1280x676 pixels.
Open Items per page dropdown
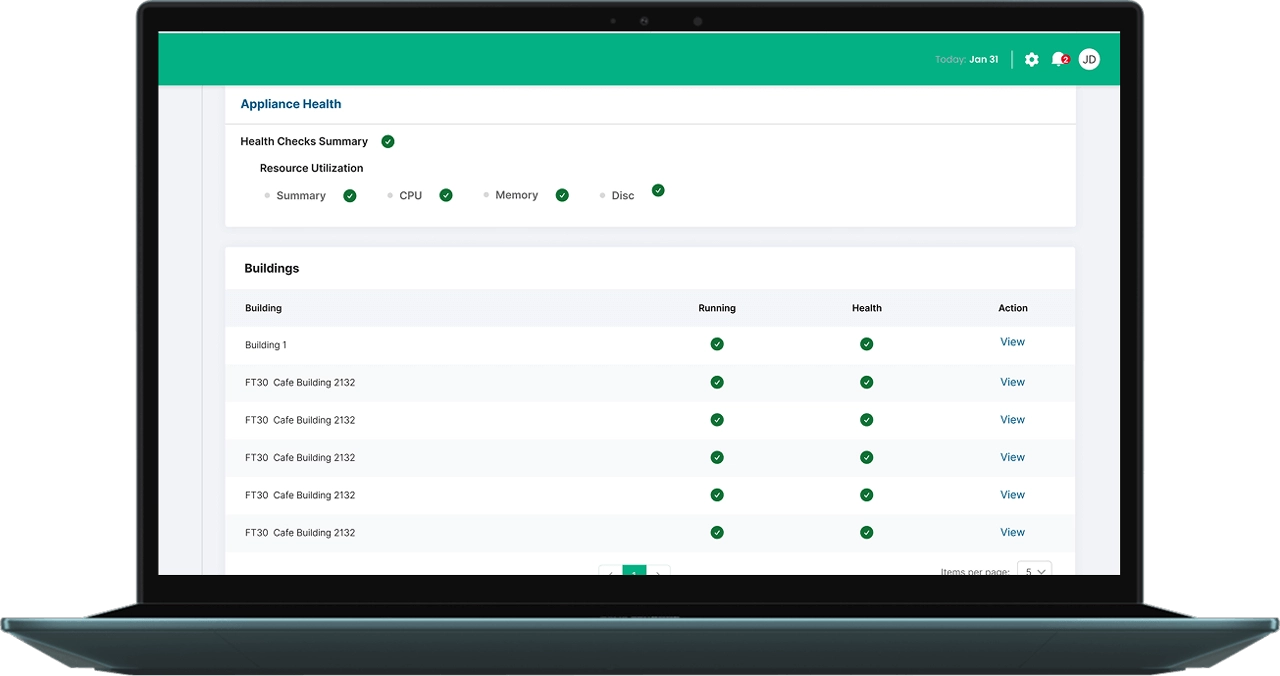click(x=1034, y=570)
